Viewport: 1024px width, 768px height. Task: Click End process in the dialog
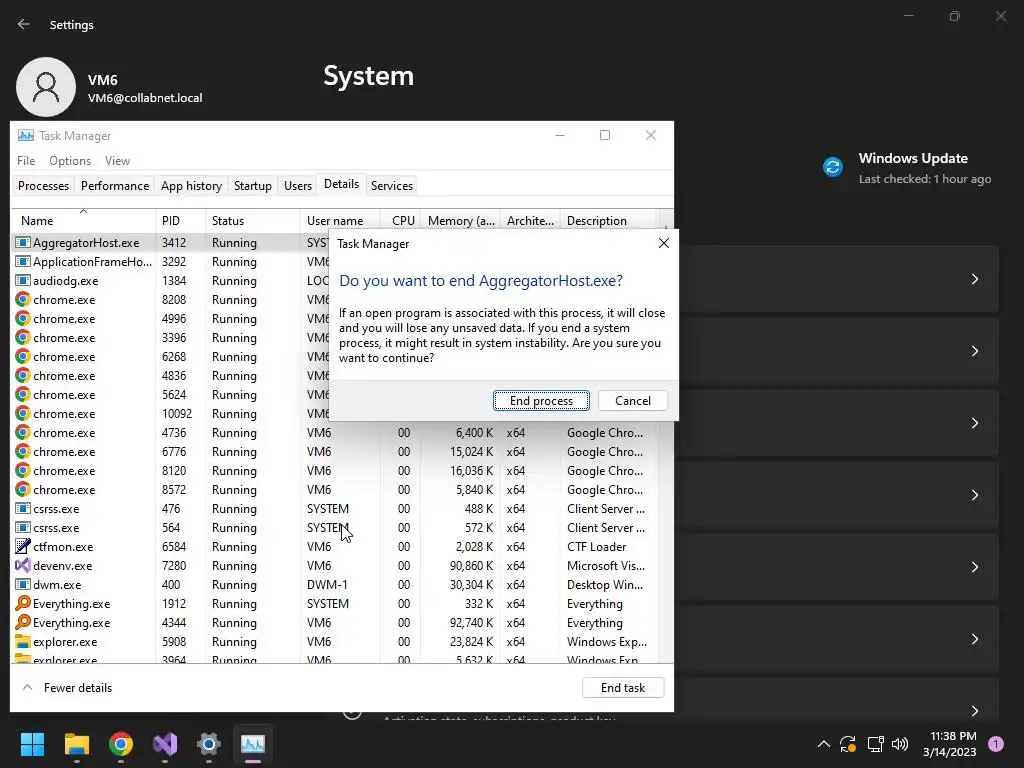[541, 400]
